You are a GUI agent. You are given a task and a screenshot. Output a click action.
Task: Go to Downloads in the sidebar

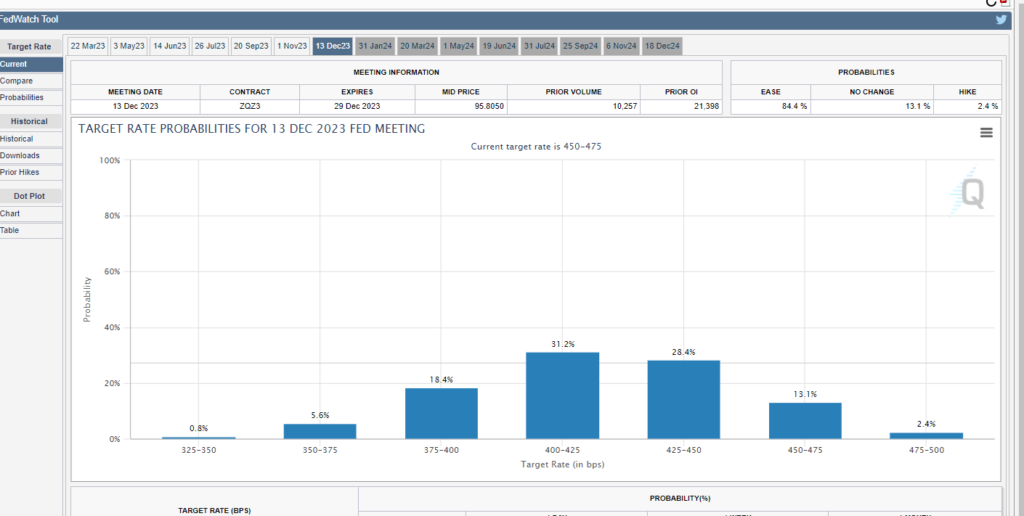tap(20, 156)
